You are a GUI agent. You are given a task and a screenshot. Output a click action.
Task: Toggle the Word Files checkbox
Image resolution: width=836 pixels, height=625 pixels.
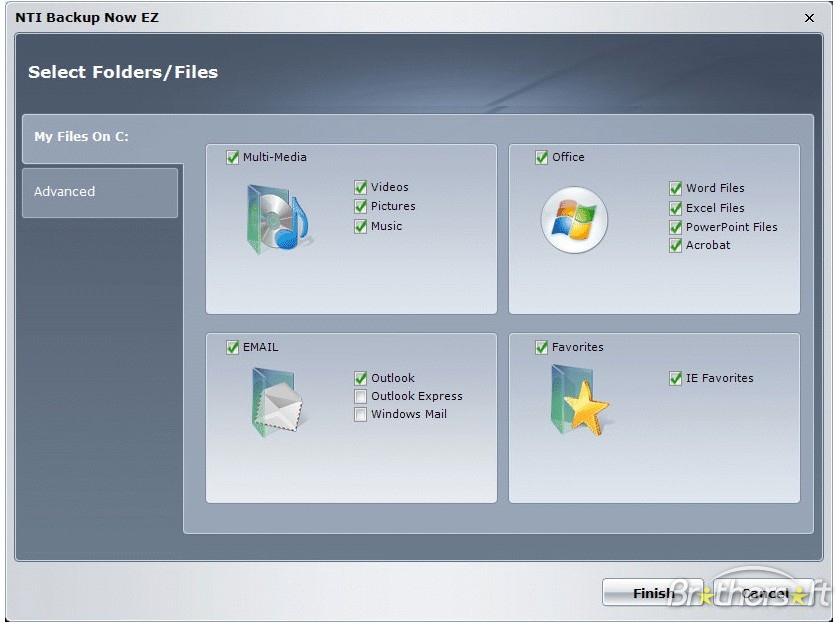pyautogui.click(x=676, y=188)
